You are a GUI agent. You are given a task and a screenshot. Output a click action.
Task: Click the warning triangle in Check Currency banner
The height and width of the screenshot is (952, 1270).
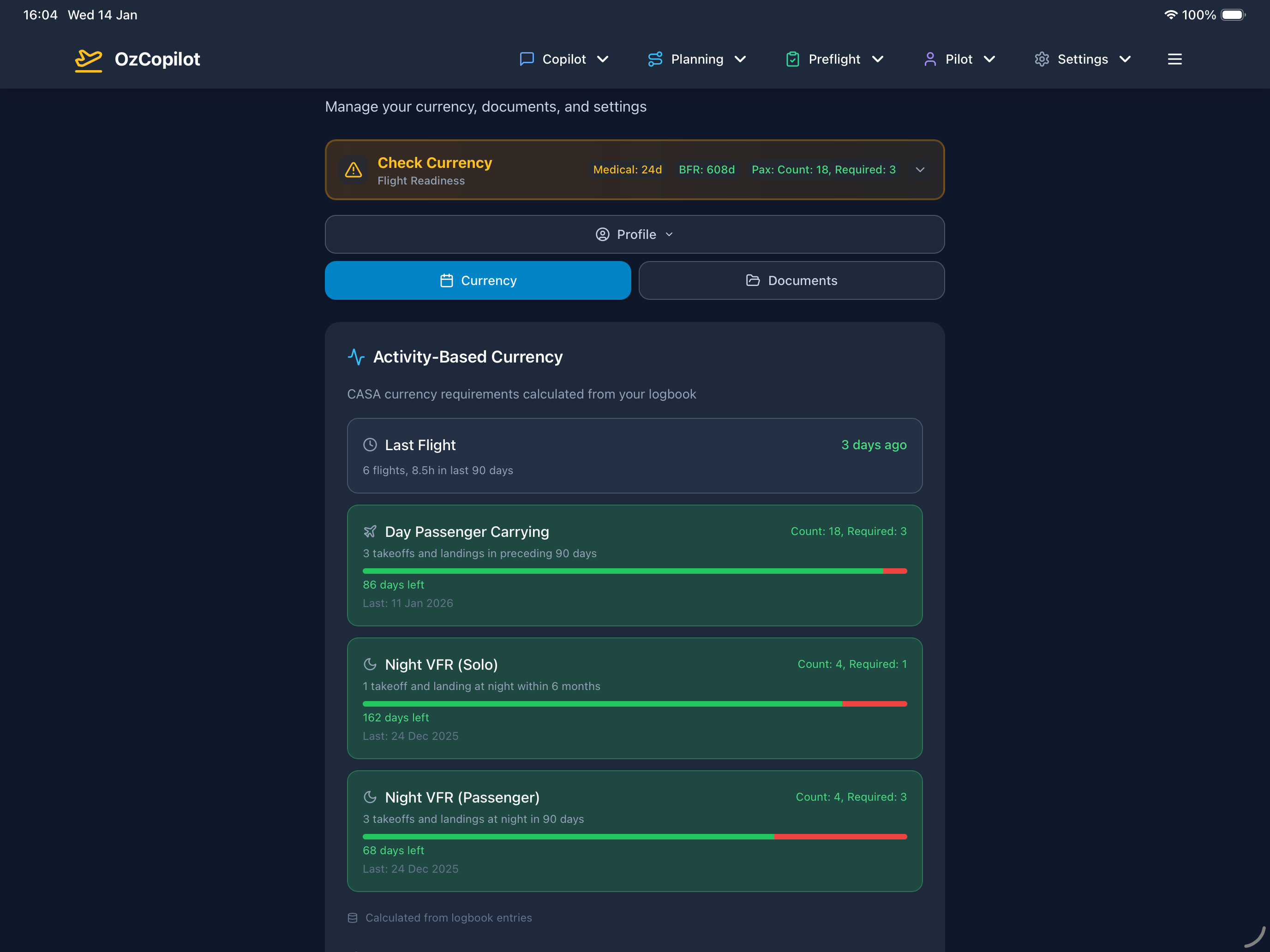[353, 170]
